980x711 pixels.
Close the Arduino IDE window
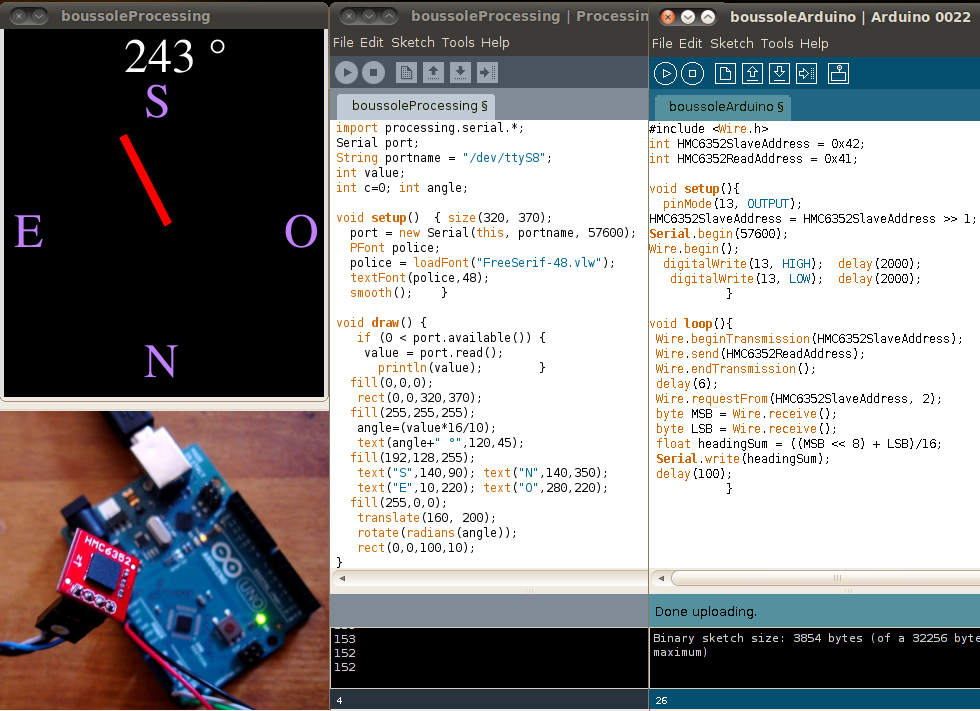[x=668, y=17]
